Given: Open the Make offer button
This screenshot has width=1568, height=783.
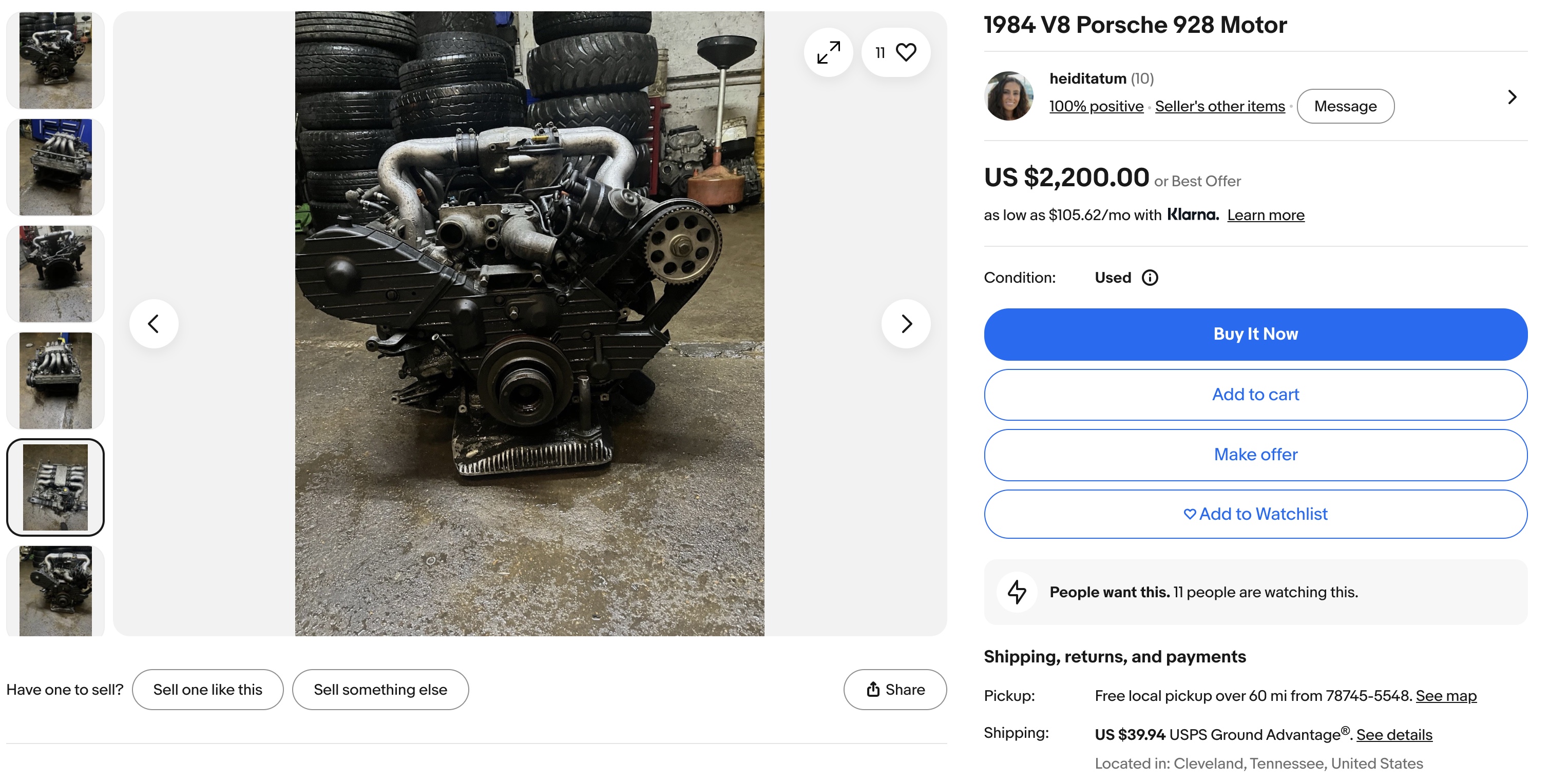Looking at the screenshot, I should tap(1255, 455).
